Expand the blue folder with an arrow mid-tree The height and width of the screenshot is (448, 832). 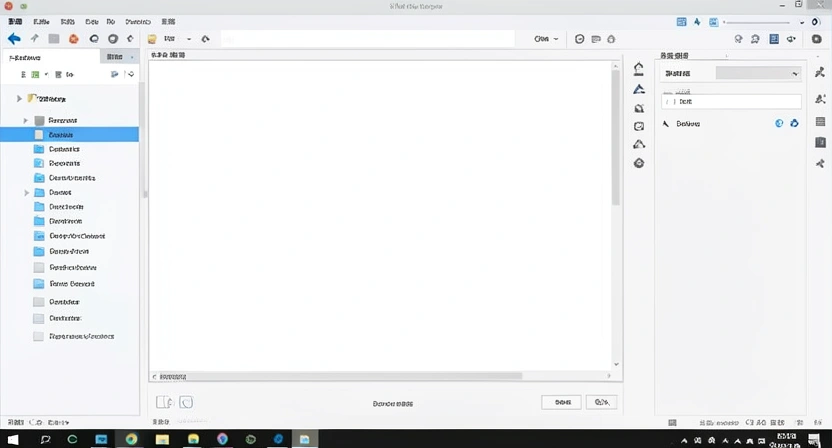click(x=27, y=193)
